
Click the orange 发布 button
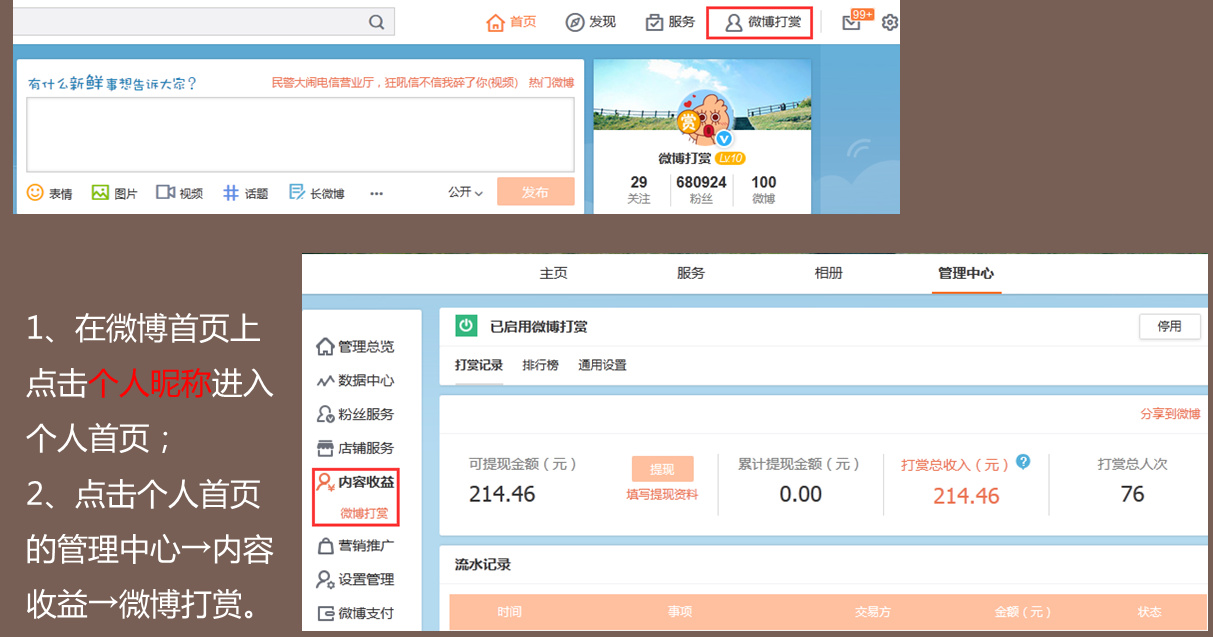(x=536, y=192)
